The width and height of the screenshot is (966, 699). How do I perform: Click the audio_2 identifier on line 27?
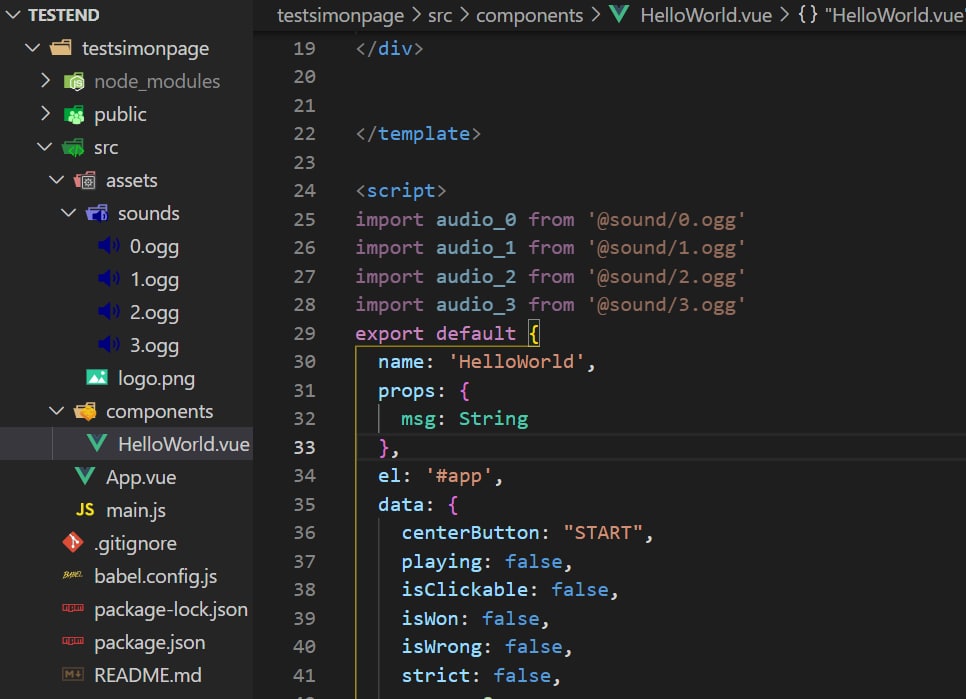[476, 277]
